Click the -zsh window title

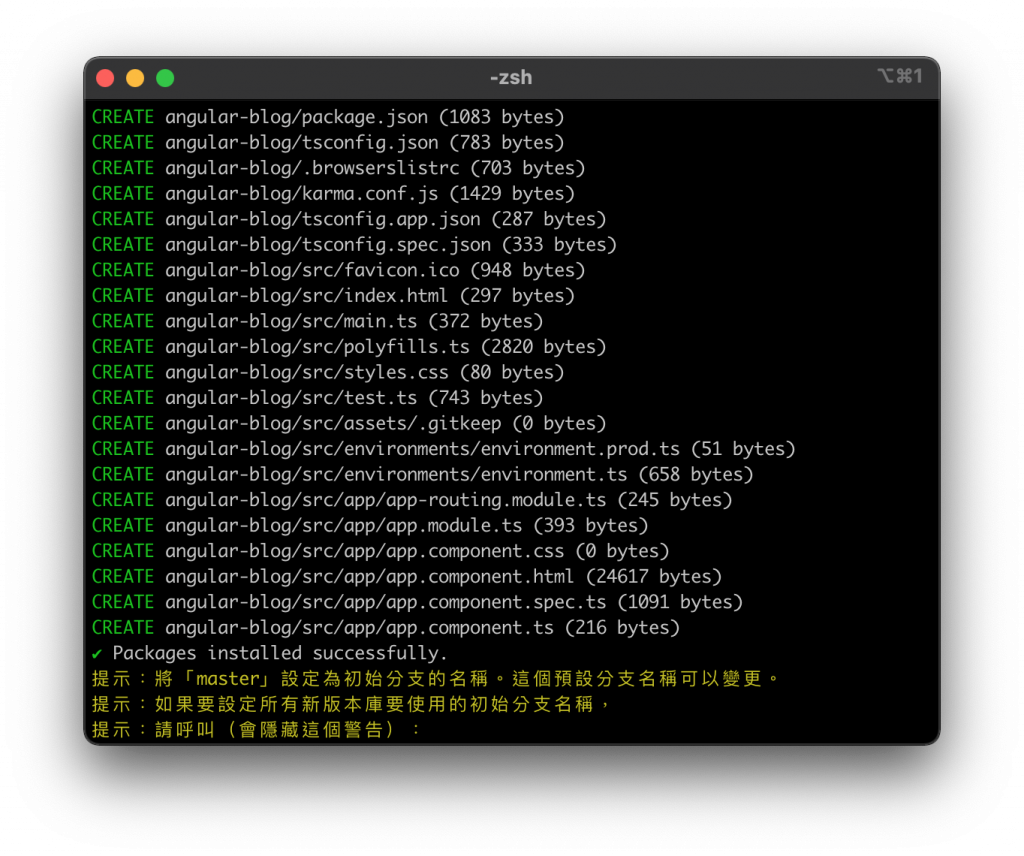pyautogui.click(x=511, y=78)
